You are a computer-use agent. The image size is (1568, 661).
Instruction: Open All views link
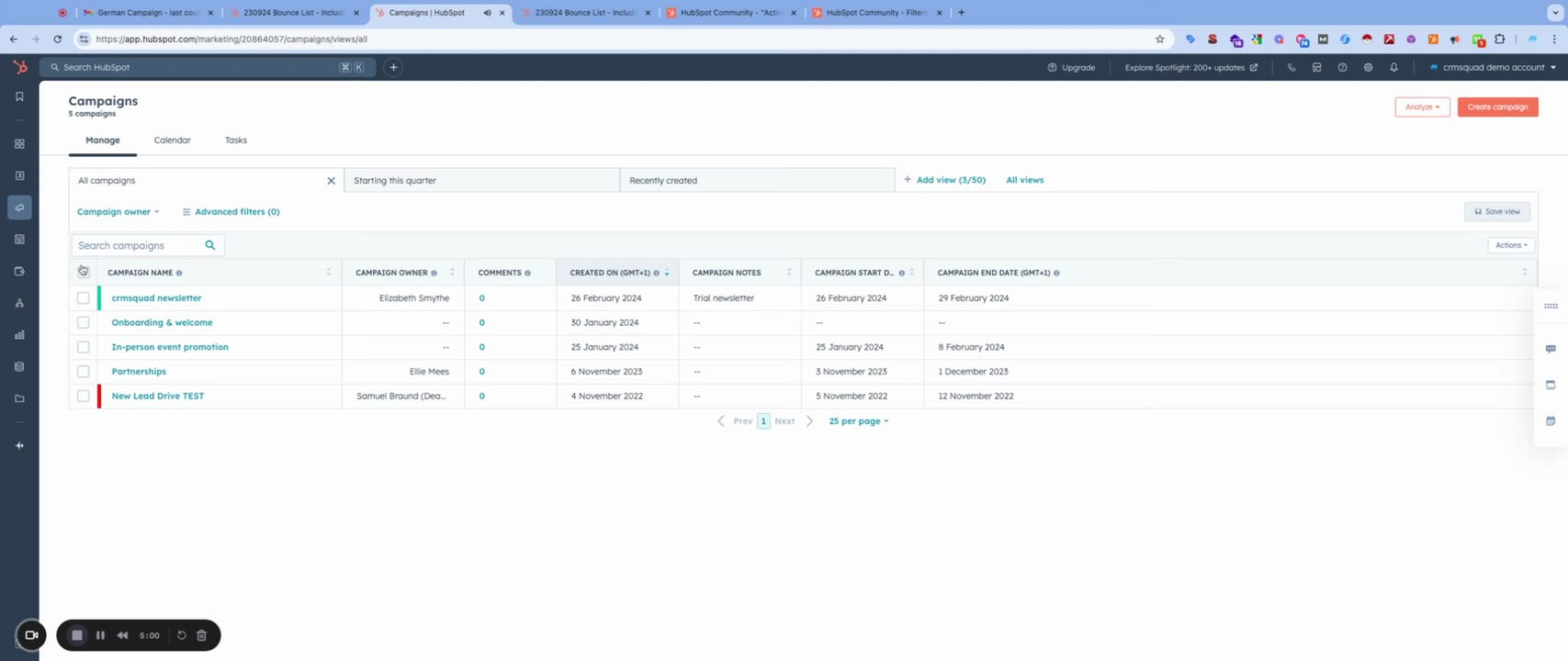coord(1025,180)
